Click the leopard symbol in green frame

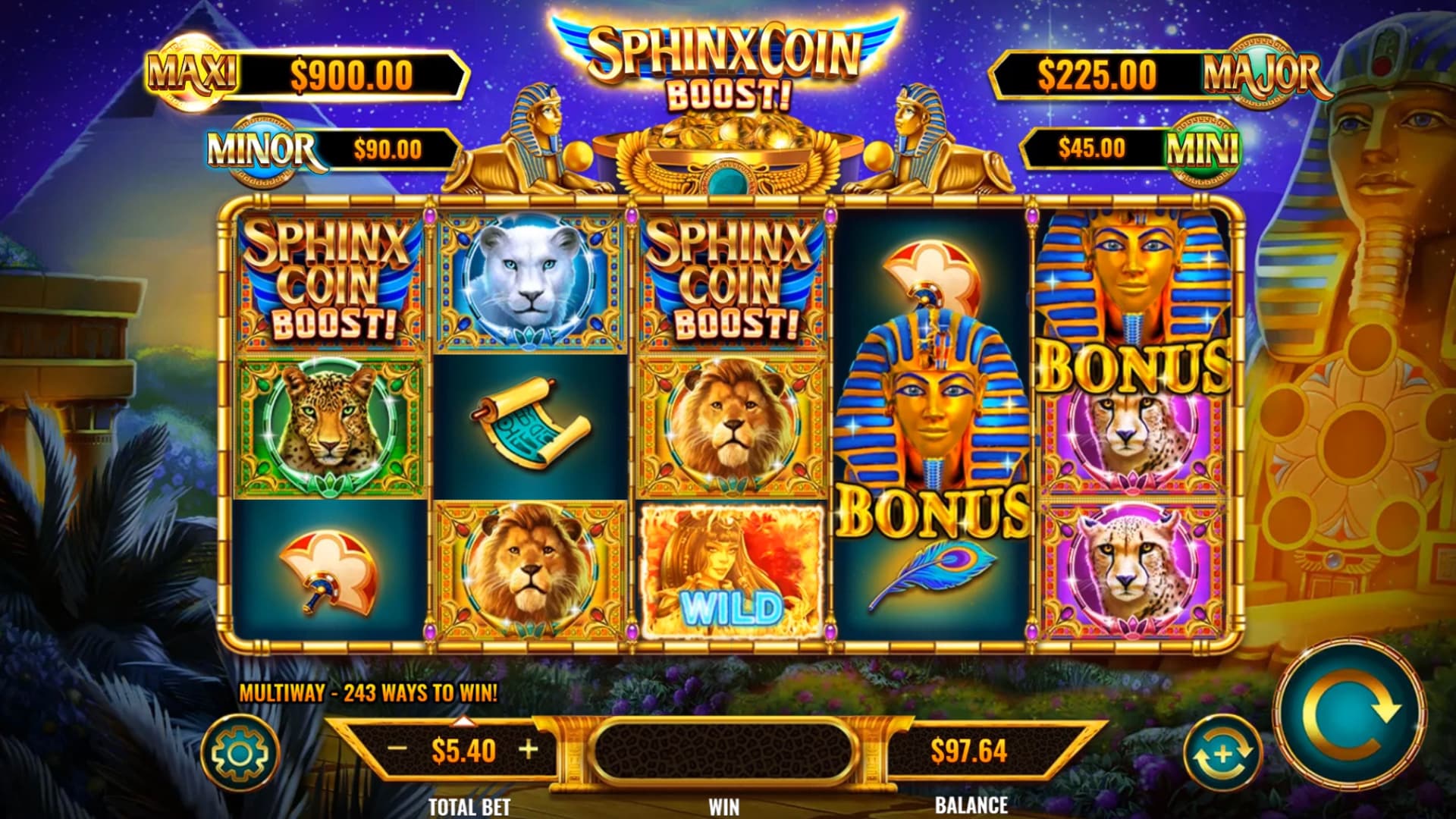328,428
